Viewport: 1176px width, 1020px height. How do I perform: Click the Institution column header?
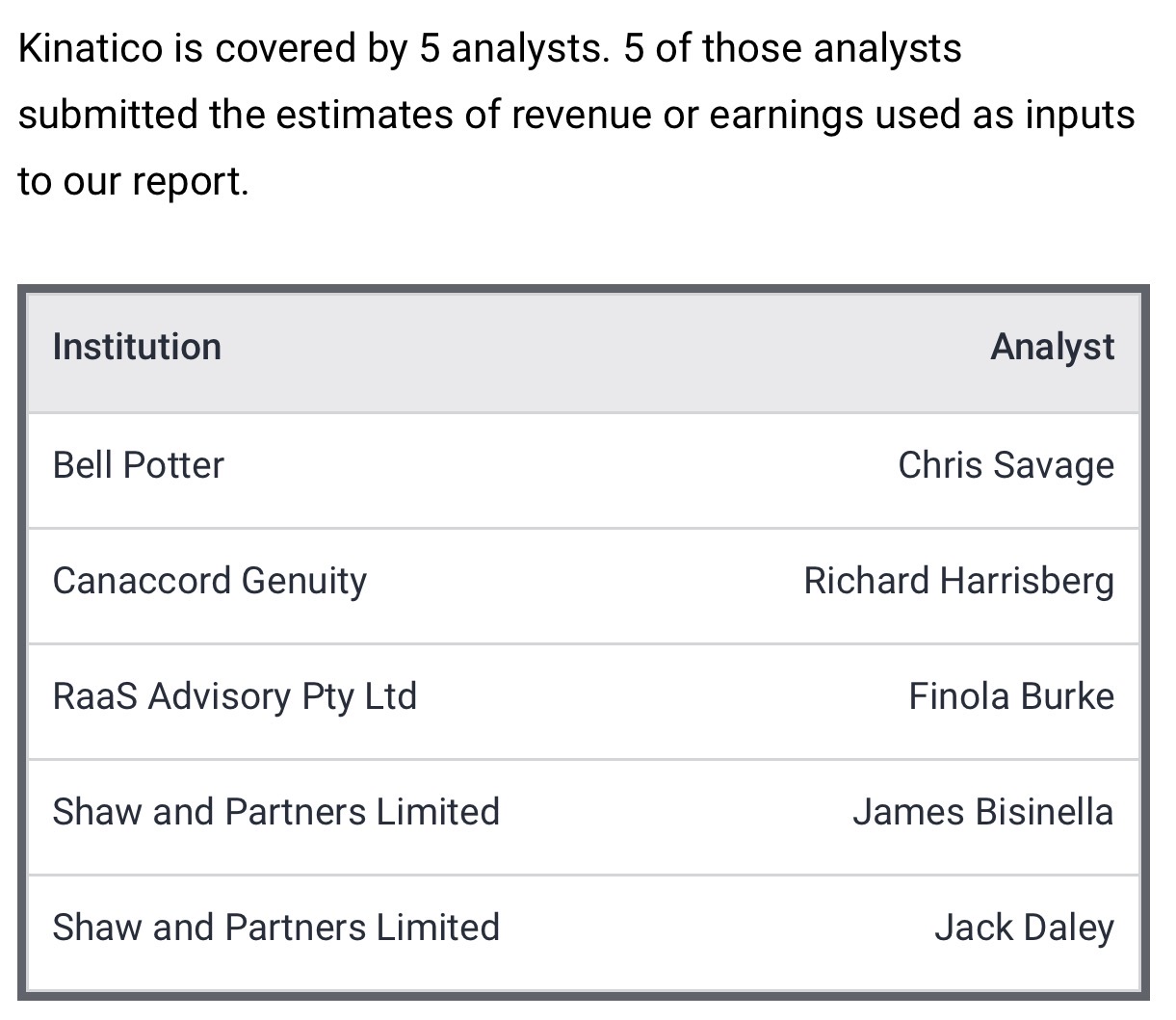coord(137,347)
